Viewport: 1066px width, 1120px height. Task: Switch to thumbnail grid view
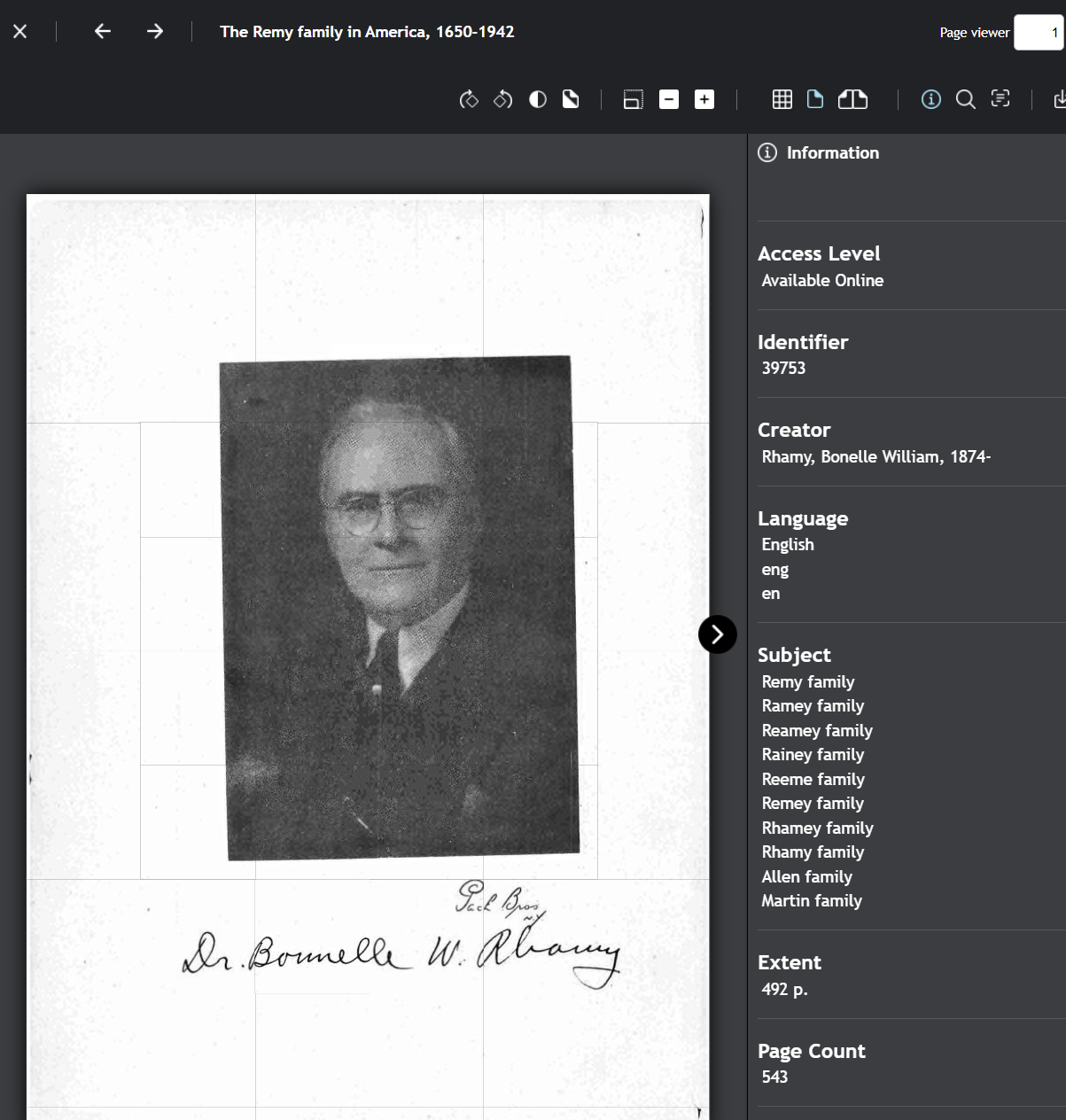point(782,99)
